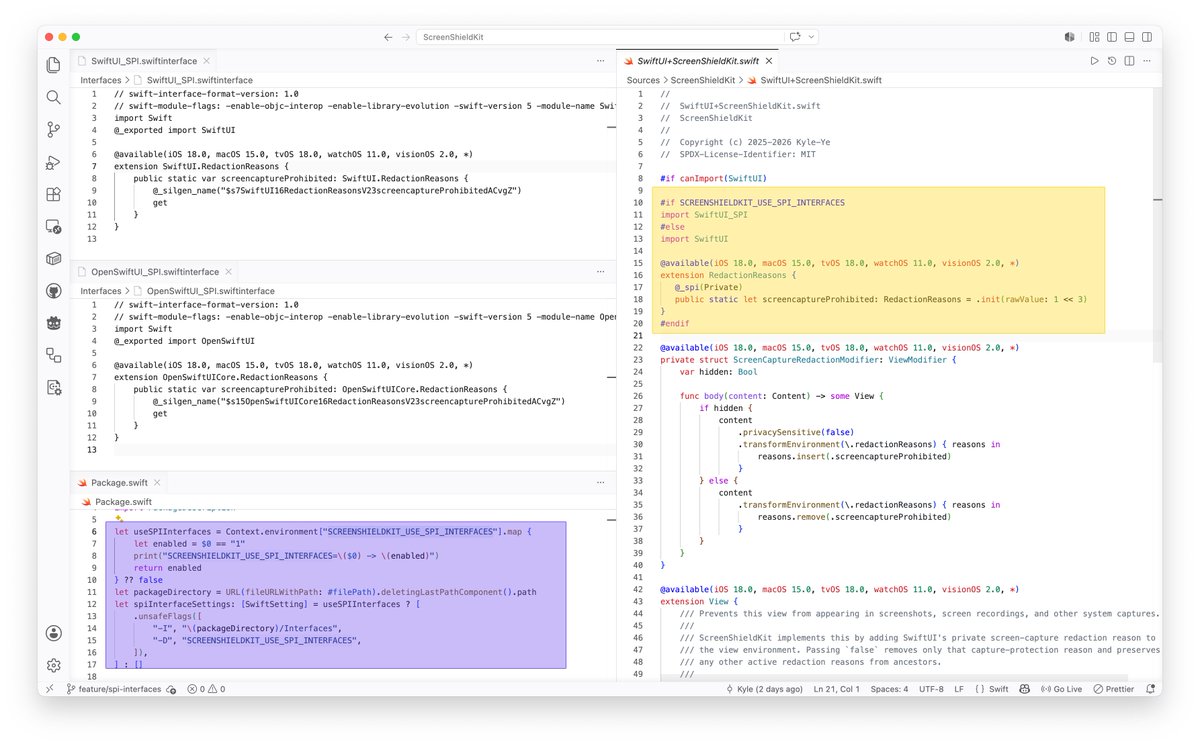The width and height of the screenshot is (1200, 746).
Task: Click '@_spi(Private)' on line 17
Action: click(x=708, y=287)
